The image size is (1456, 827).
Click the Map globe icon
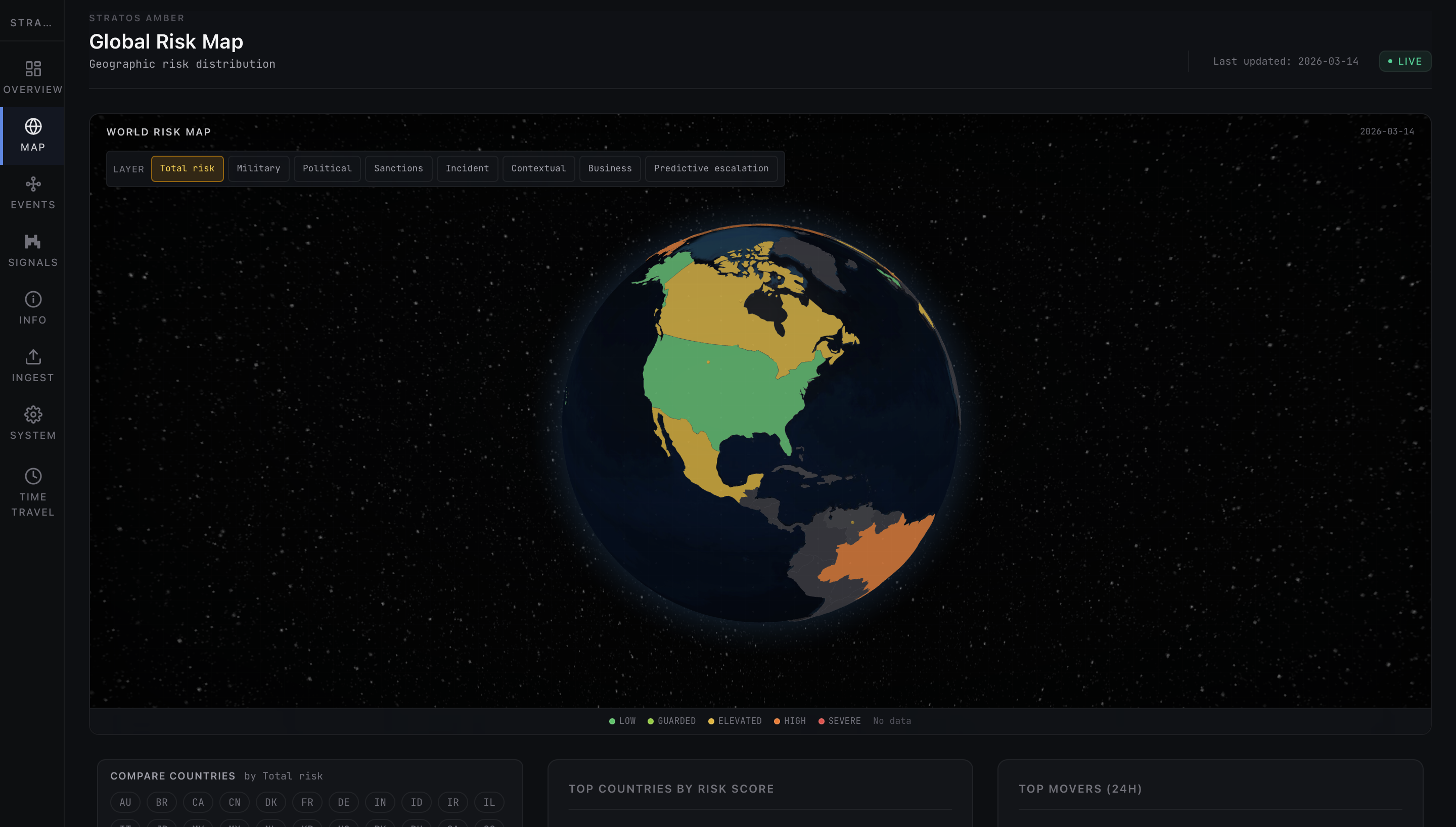point(33,126)
